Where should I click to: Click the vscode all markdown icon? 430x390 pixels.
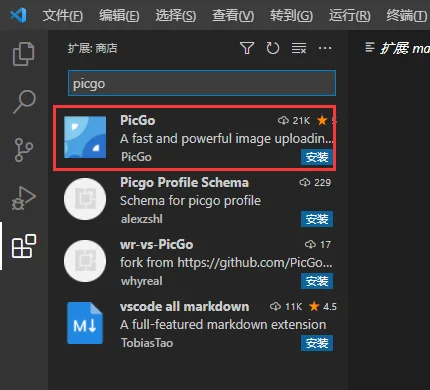click(85, 323)
